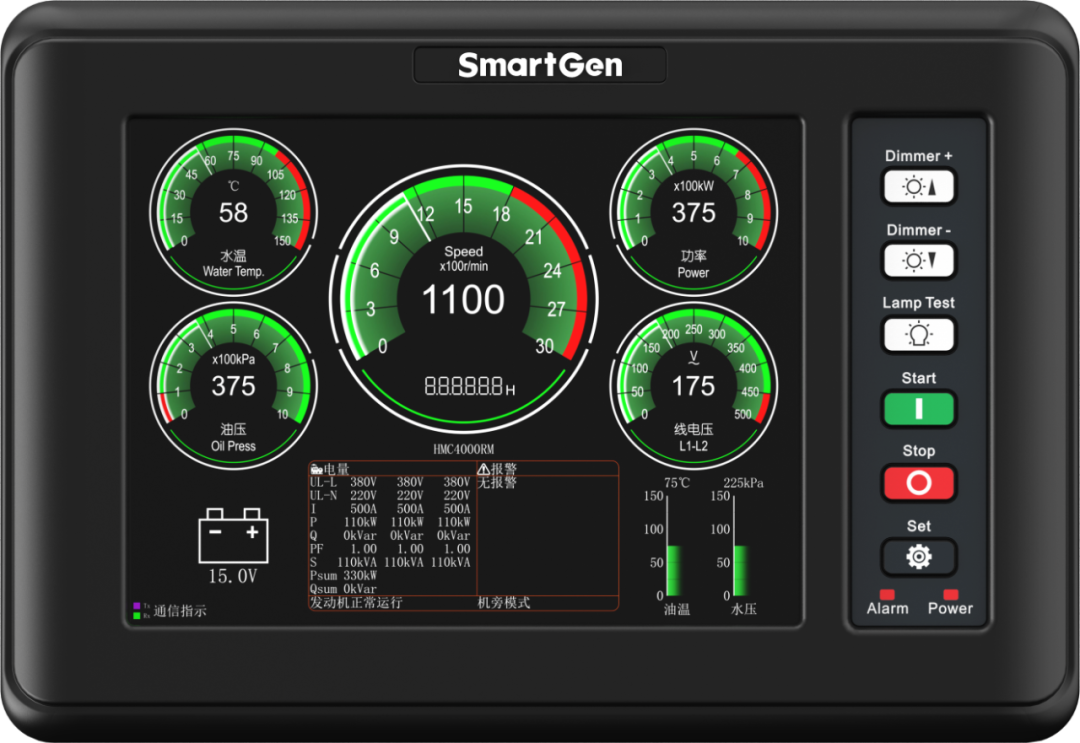Hit the red Stop button
The width and height of the screenshot is (1080, 743).
click(x=919, y=483)
